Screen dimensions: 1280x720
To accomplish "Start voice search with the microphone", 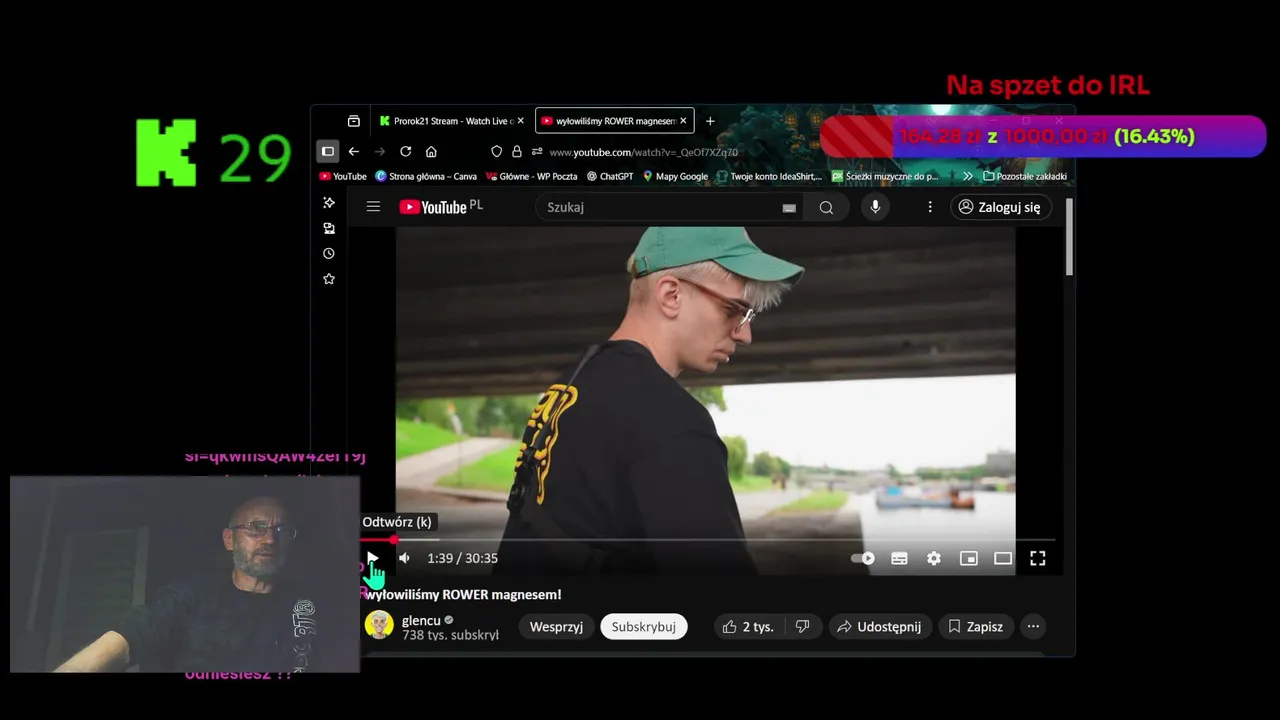I will click(875, 207).
